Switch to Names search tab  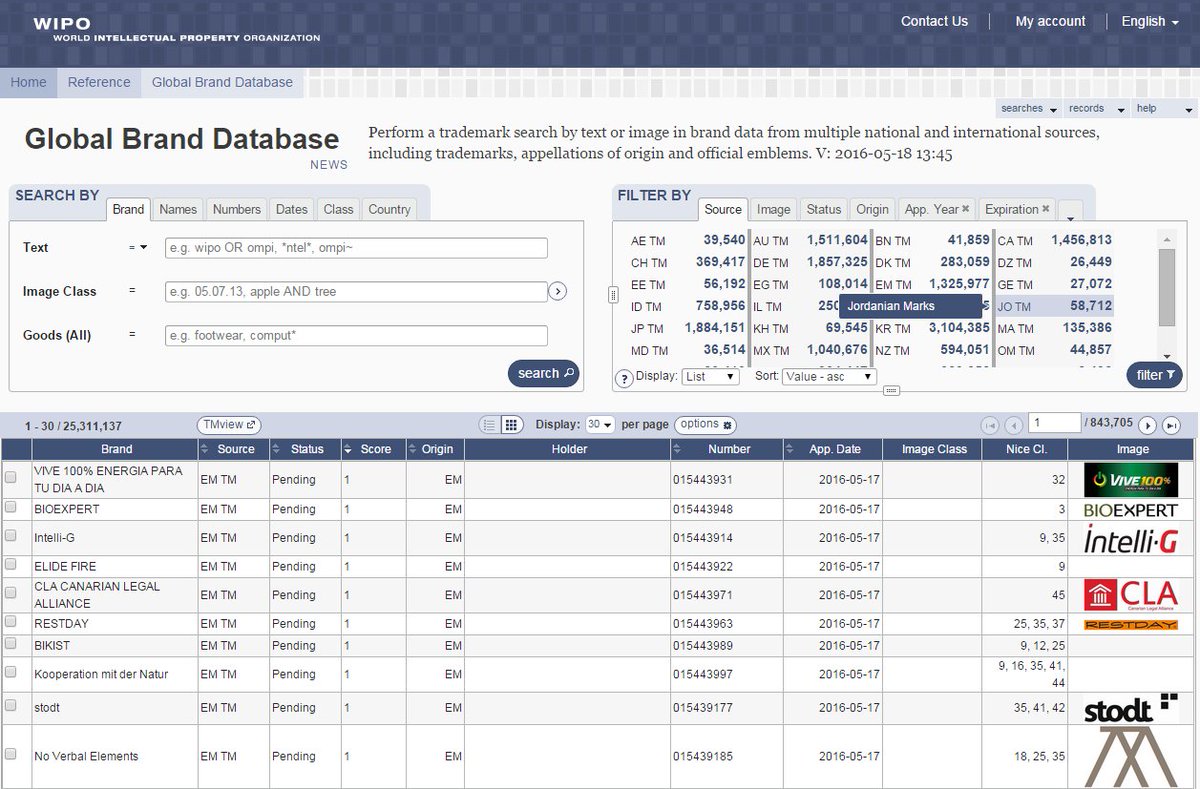coord(178,209)
